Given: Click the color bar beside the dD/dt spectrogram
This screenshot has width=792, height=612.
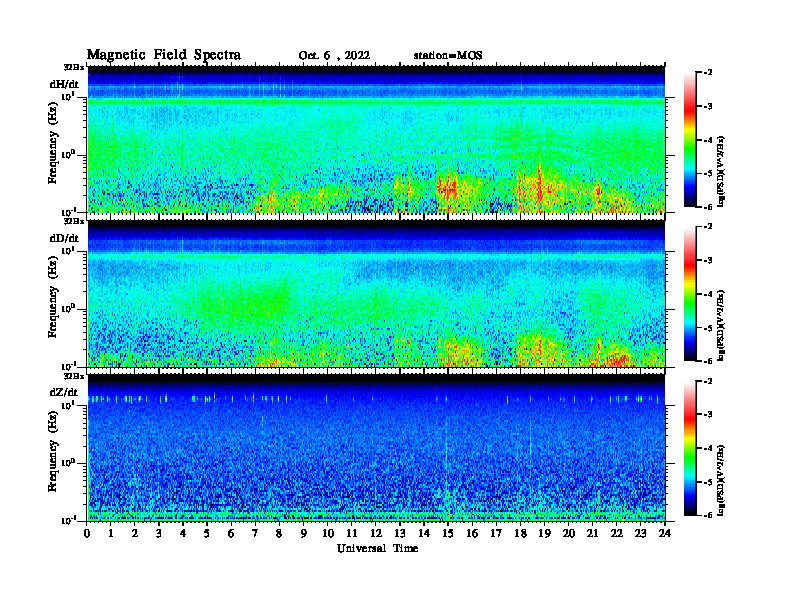Looking at the screenshot, I should point(690,294).
